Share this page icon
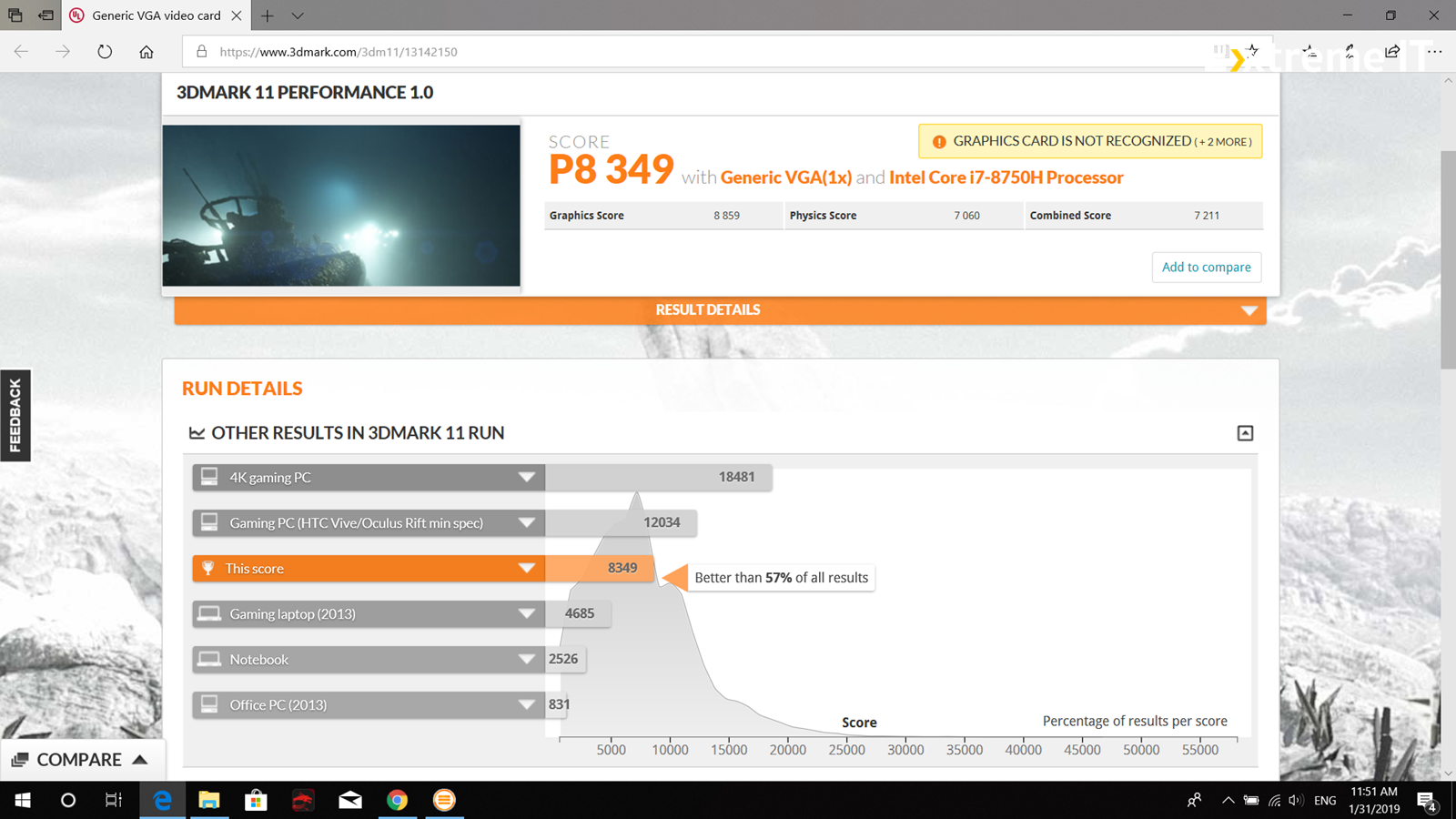 1392,52
